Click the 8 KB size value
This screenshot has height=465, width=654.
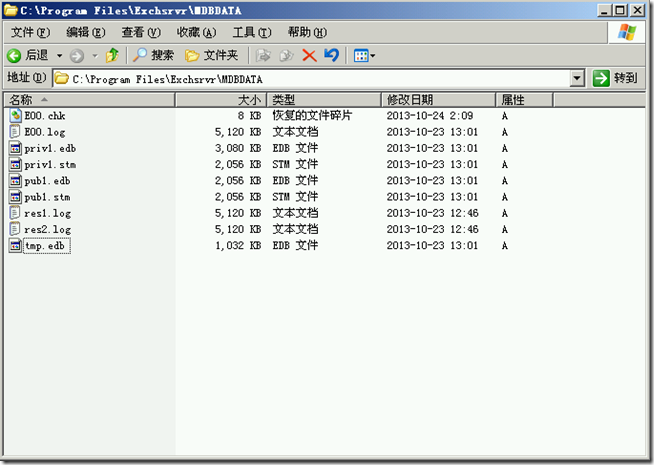(249, 116)
